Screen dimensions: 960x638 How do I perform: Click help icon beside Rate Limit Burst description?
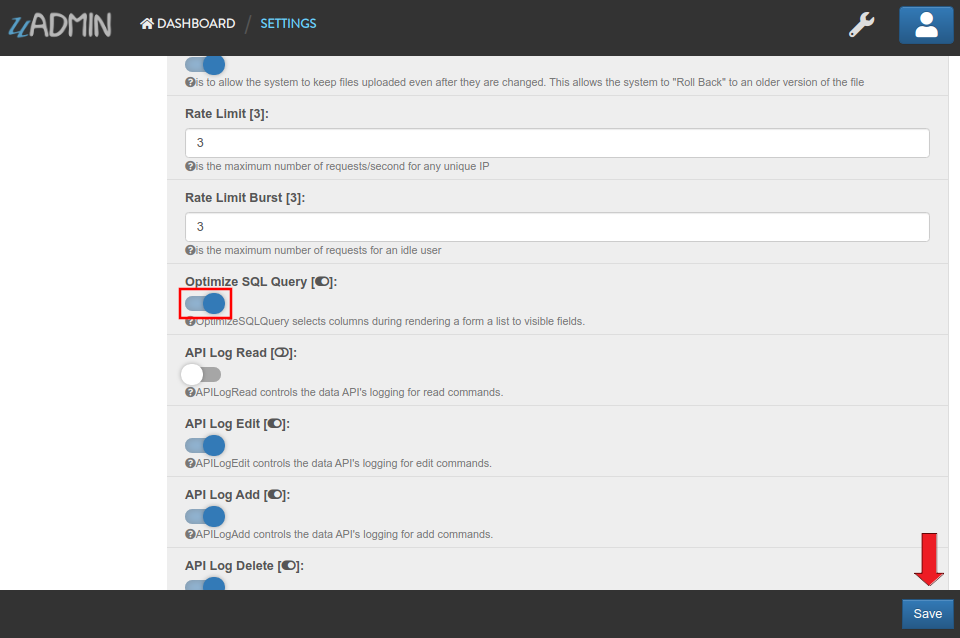[x=190, y=250]
